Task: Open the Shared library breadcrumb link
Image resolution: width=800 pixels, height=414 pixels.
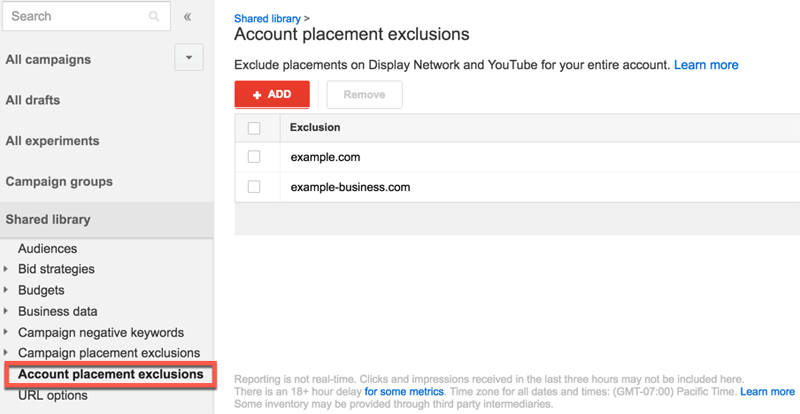Action: click(x=264, y=18)
